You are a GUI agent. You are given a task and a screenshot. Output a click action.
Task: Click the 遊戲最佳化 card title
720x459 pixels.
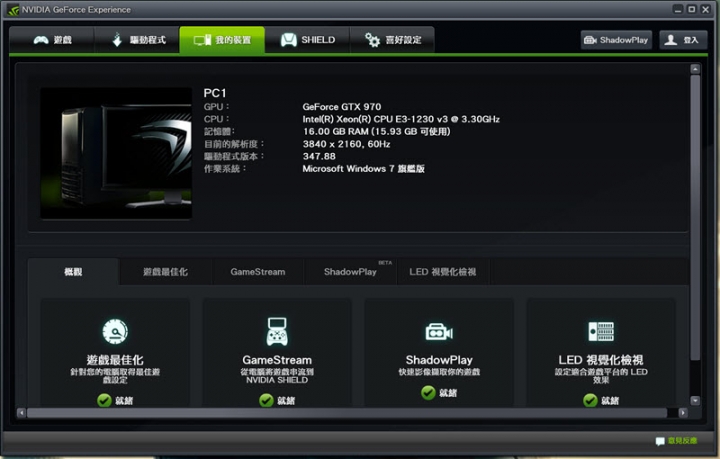coord(115,360)
